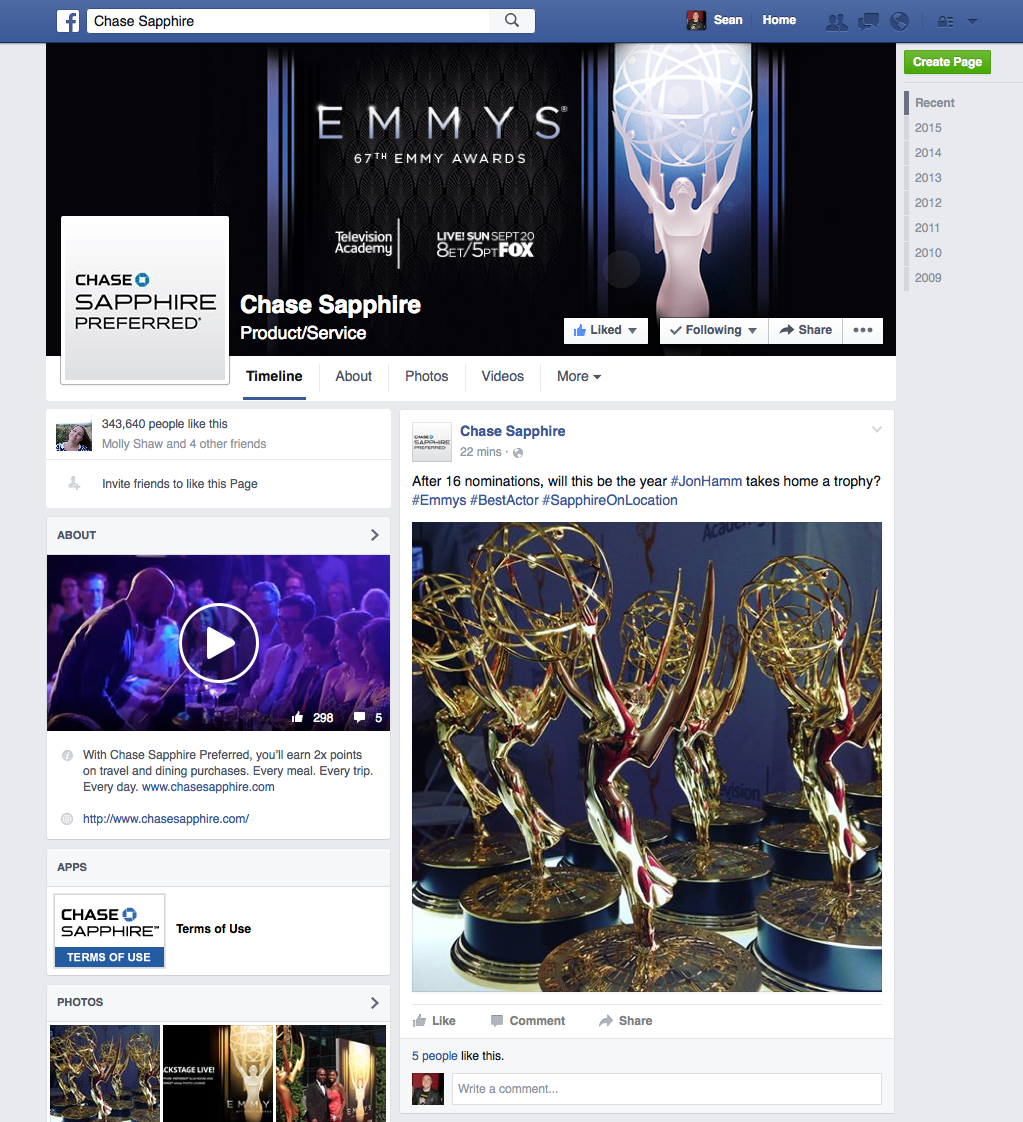Click the 22 mins post timestamp
The image size is (1023, 1122).
(481, 452)
